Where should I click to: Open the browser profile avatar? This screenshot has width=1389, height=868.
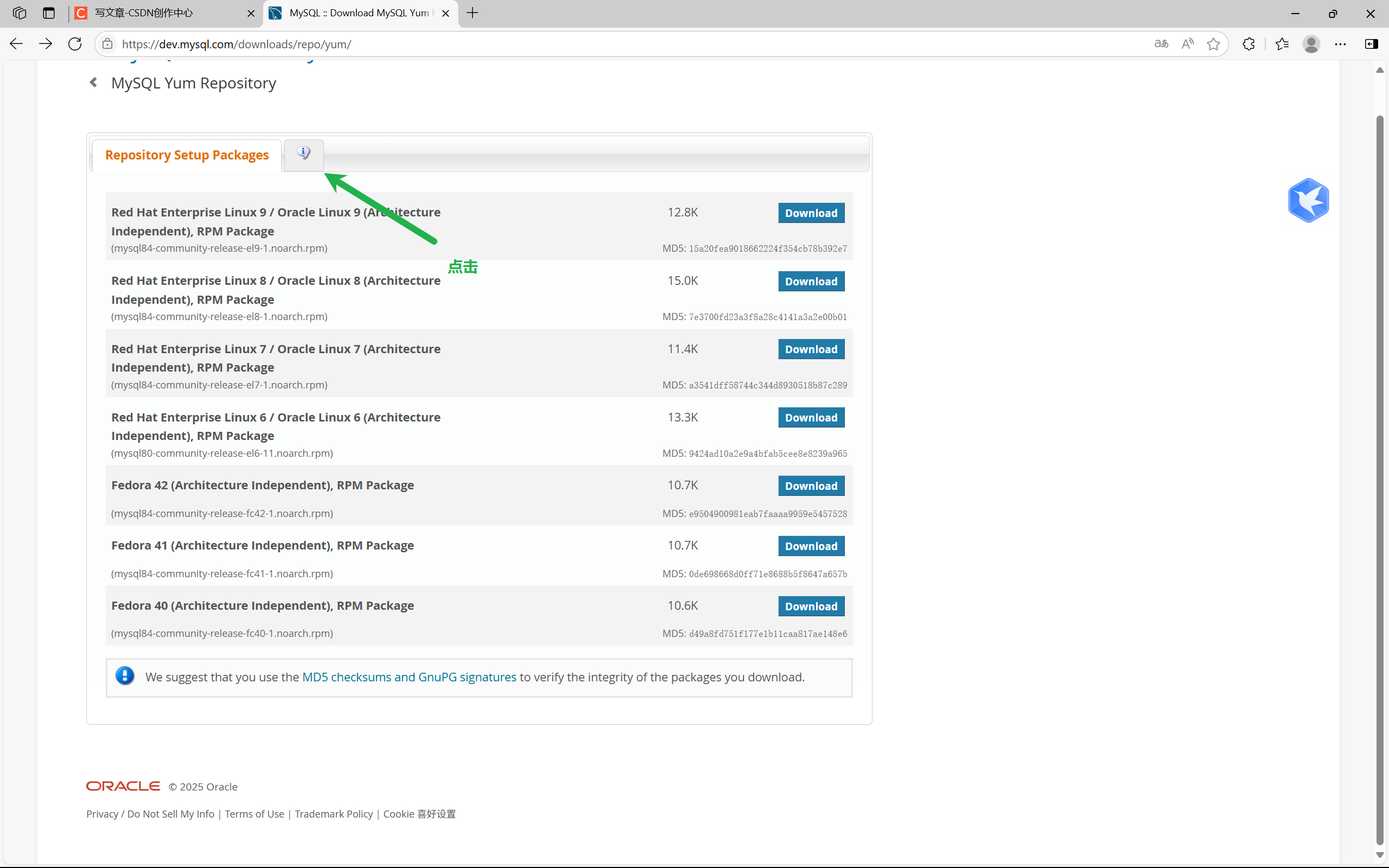pos(1311,44)
